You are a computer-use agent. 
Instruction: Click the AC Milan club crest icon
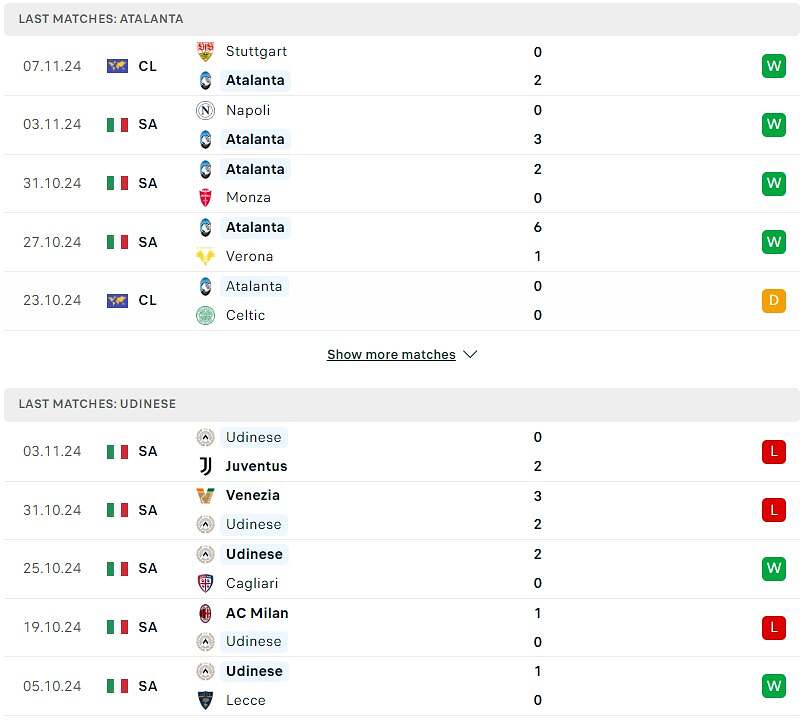coord(205,613)
